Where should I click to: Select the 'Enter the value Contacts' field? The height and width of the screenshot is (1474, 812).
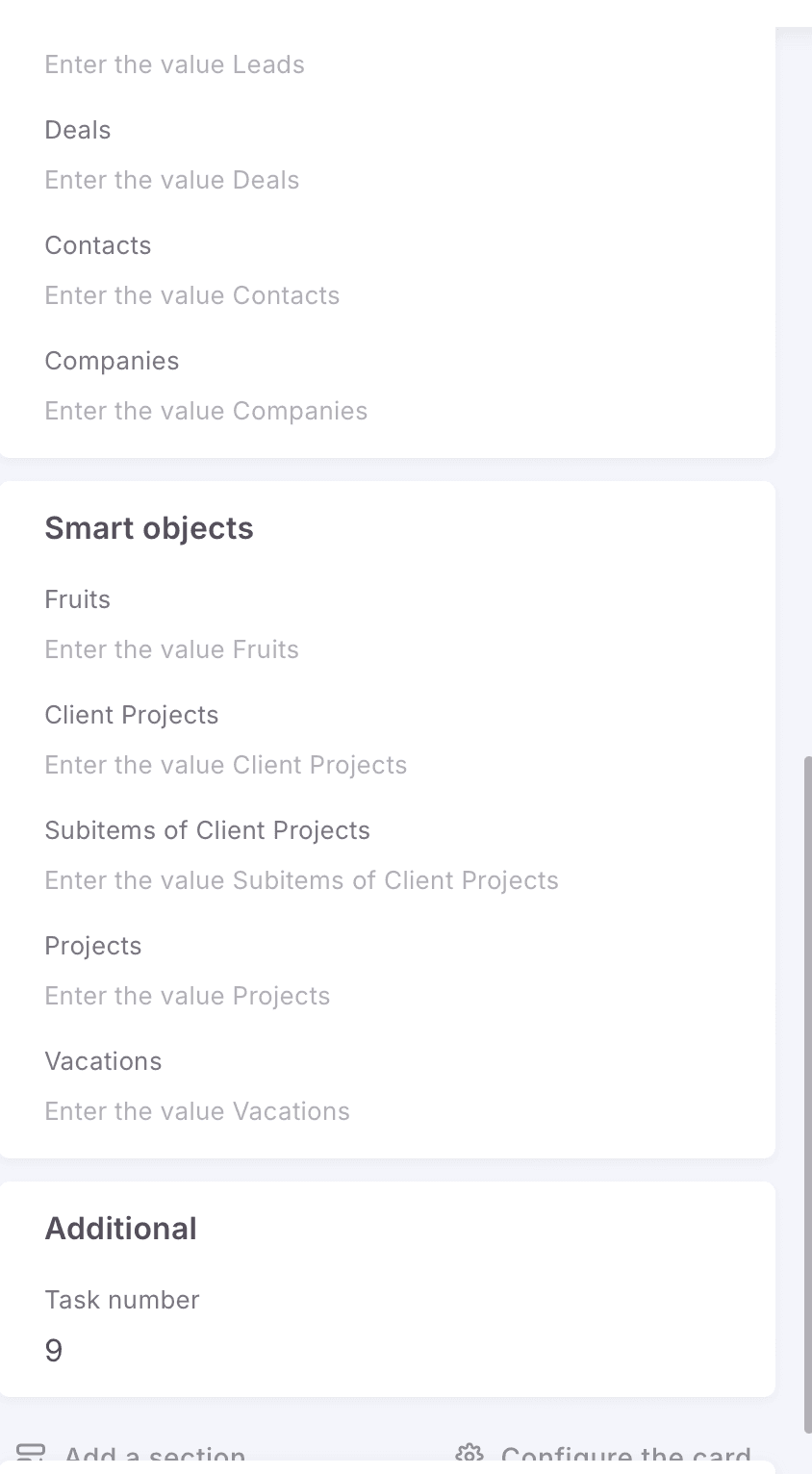(x=192, y=295)
